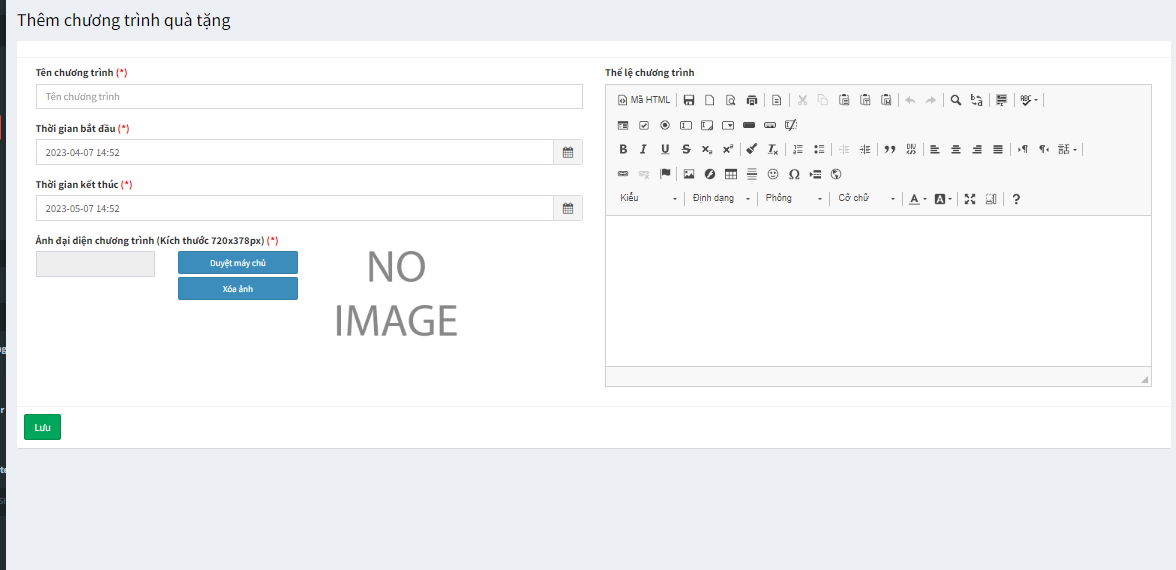The height and width of the screenshot is (570, 1176).
Task: Toggle Italic formatting
Action: (x=644, y=149)
